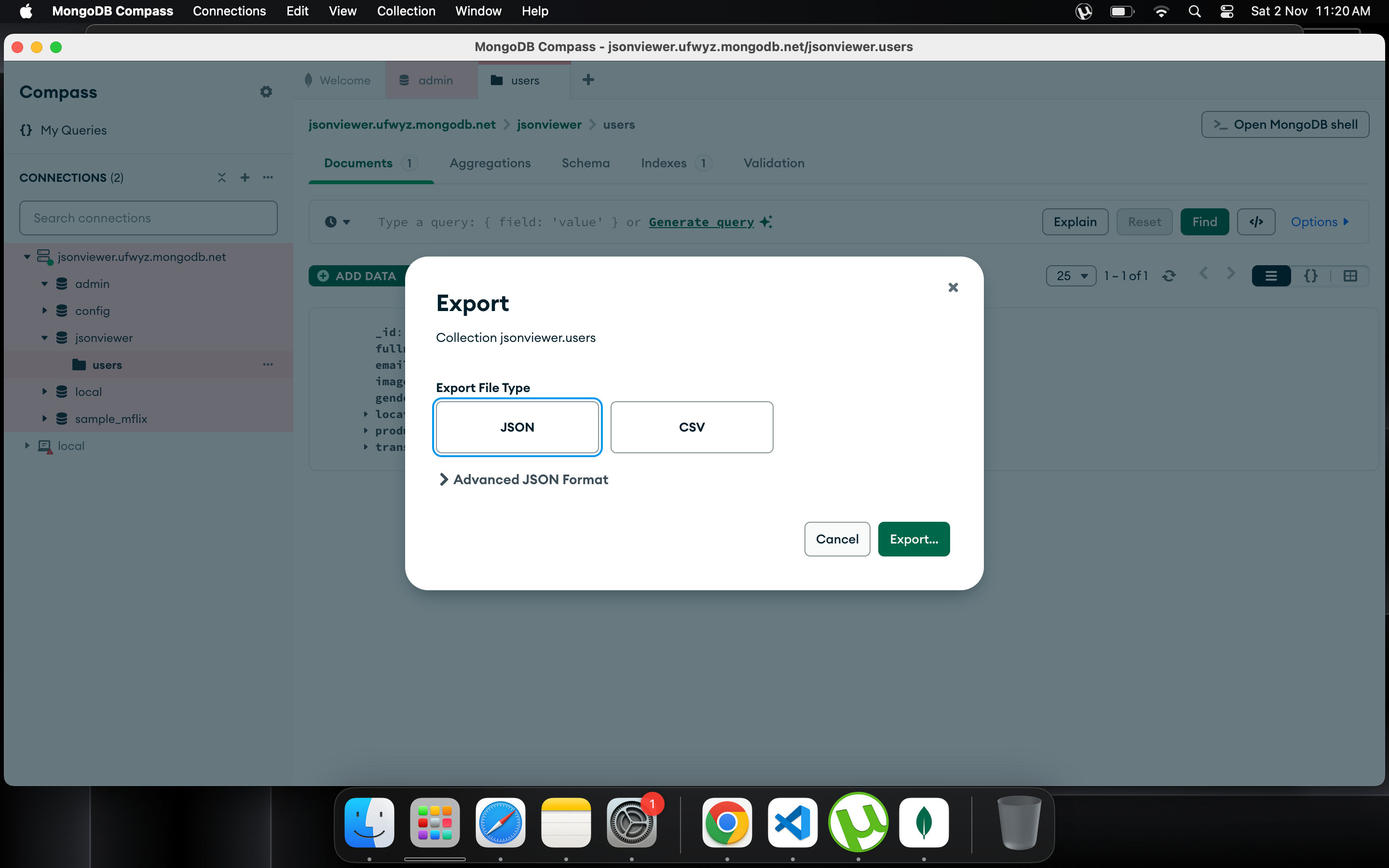Click the export query to language code icon

pos(1256,222)
